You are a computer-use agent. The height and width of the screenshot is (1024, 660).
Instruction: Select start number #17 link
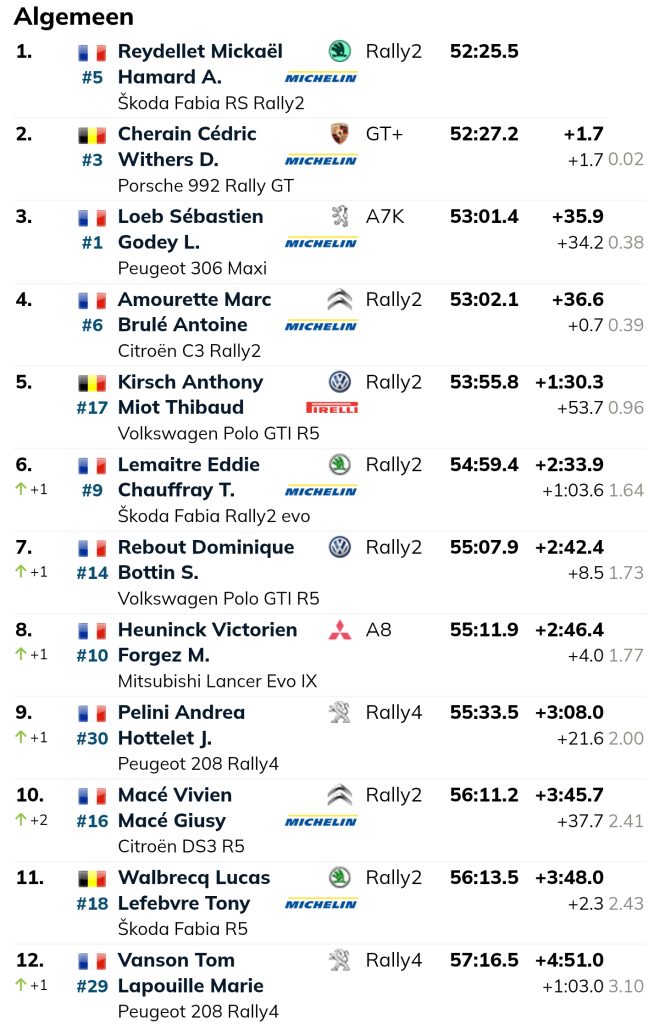point(92,408)
